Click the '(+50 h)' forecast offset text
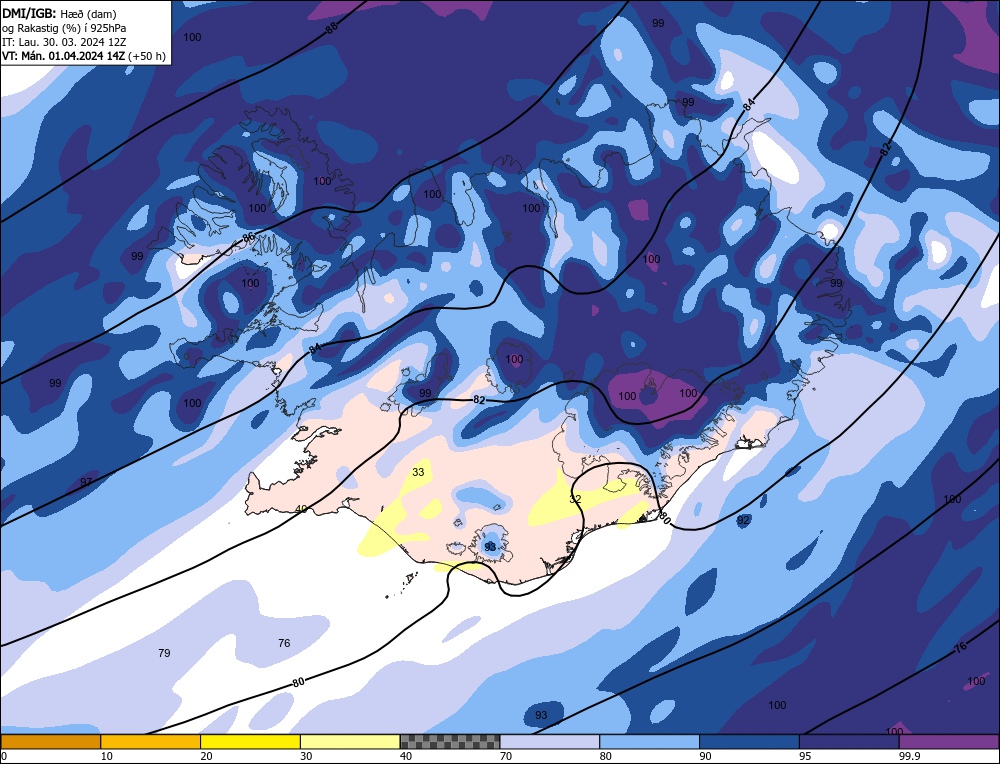 click(147, 56)
